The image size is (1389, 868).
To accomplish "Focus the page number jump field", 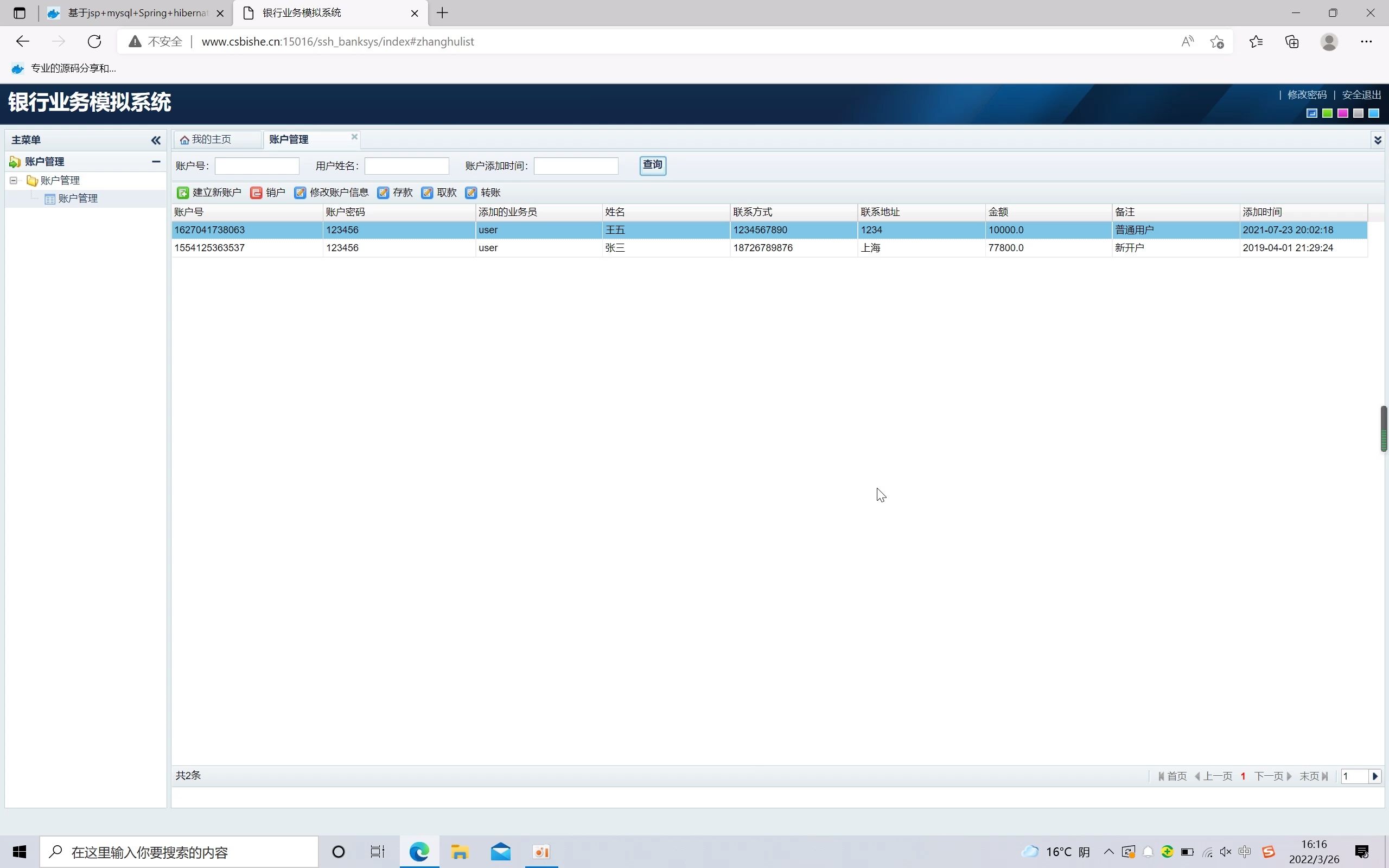I will tap(1355, 776).
